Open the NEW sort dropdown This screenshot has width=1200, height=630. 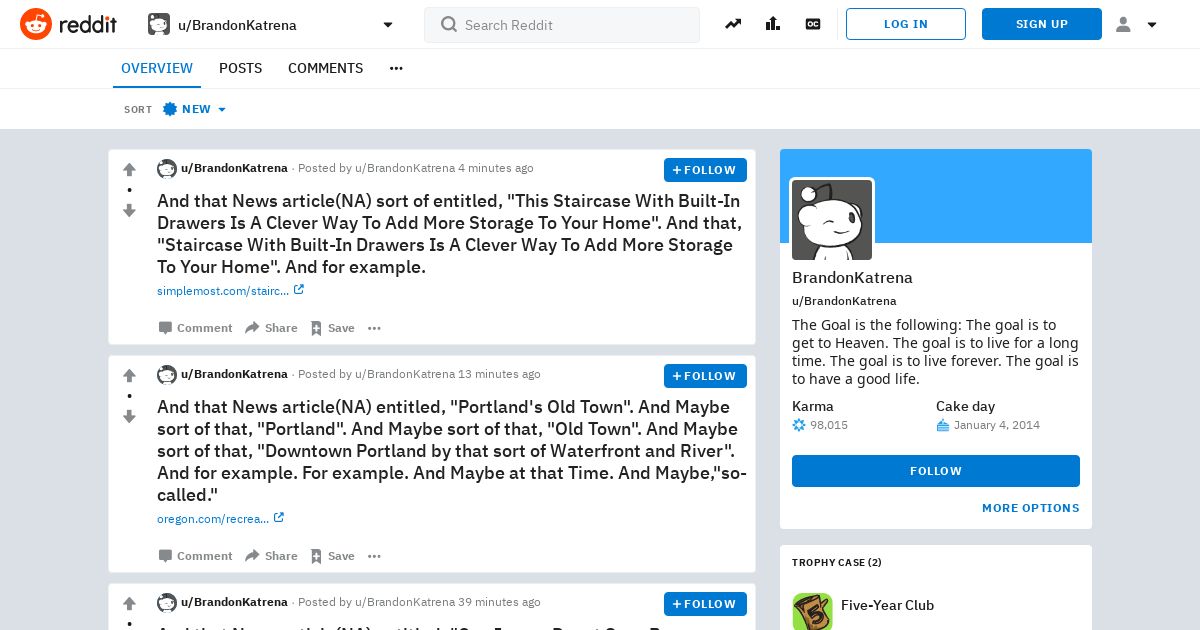pyautogui.click(x=195, y=109)
